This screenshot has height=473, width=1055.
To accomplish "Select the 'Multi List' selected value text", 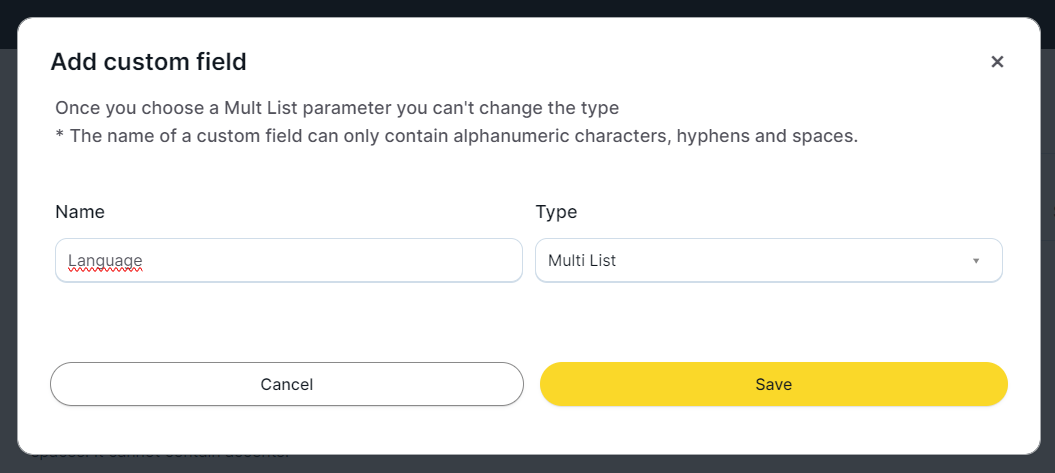I will tap(582, 261).
